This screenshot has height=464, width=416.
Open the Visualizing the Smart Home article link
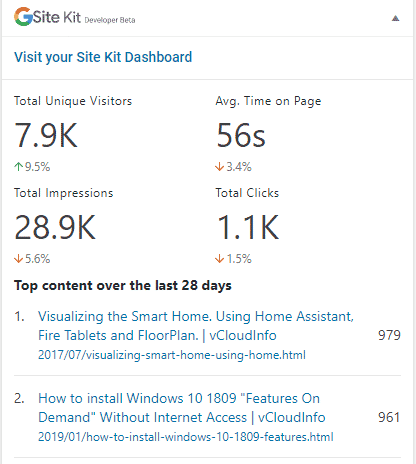click(196, 326)
